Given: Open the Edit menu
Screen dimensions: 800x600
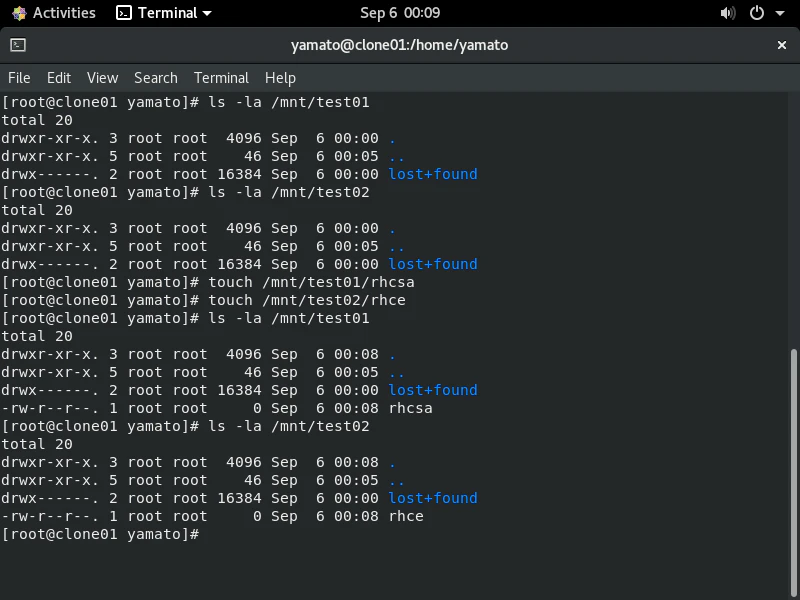Looking at the screenshot, I should click(59, 78).
